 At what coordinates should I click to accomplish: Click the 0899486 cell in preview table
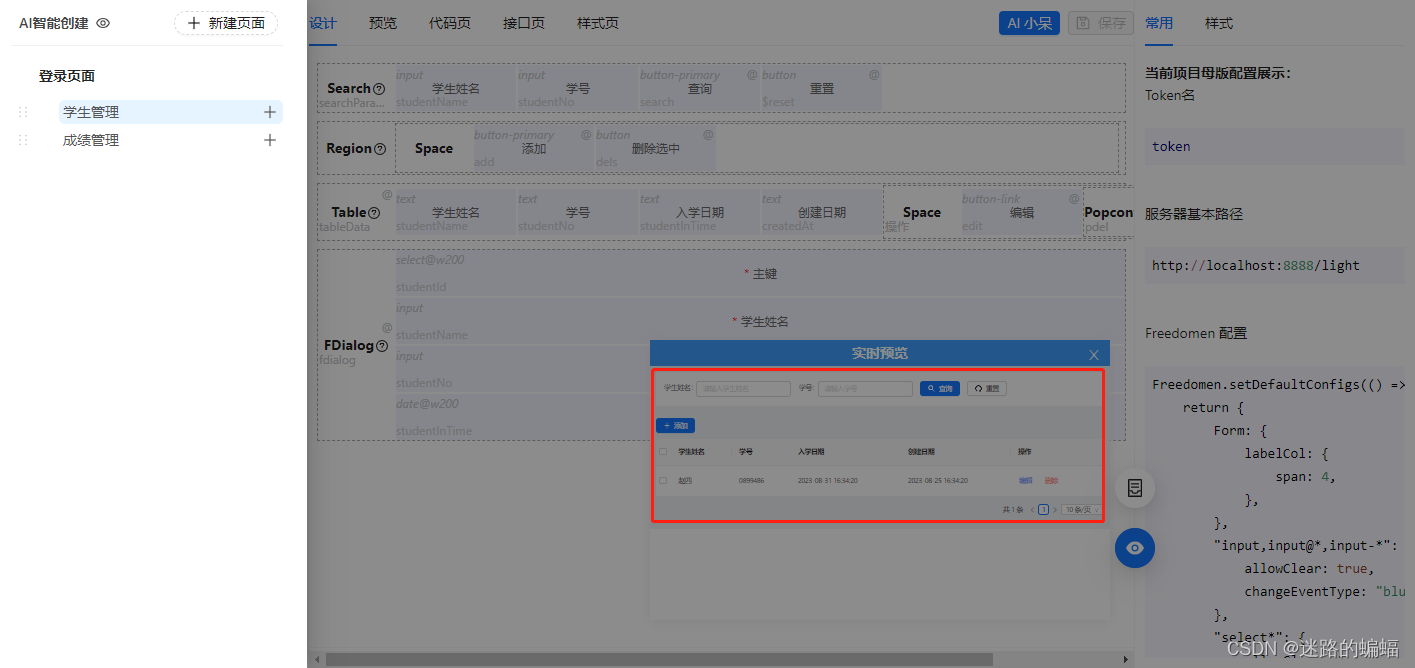click(x=751, y=481)
